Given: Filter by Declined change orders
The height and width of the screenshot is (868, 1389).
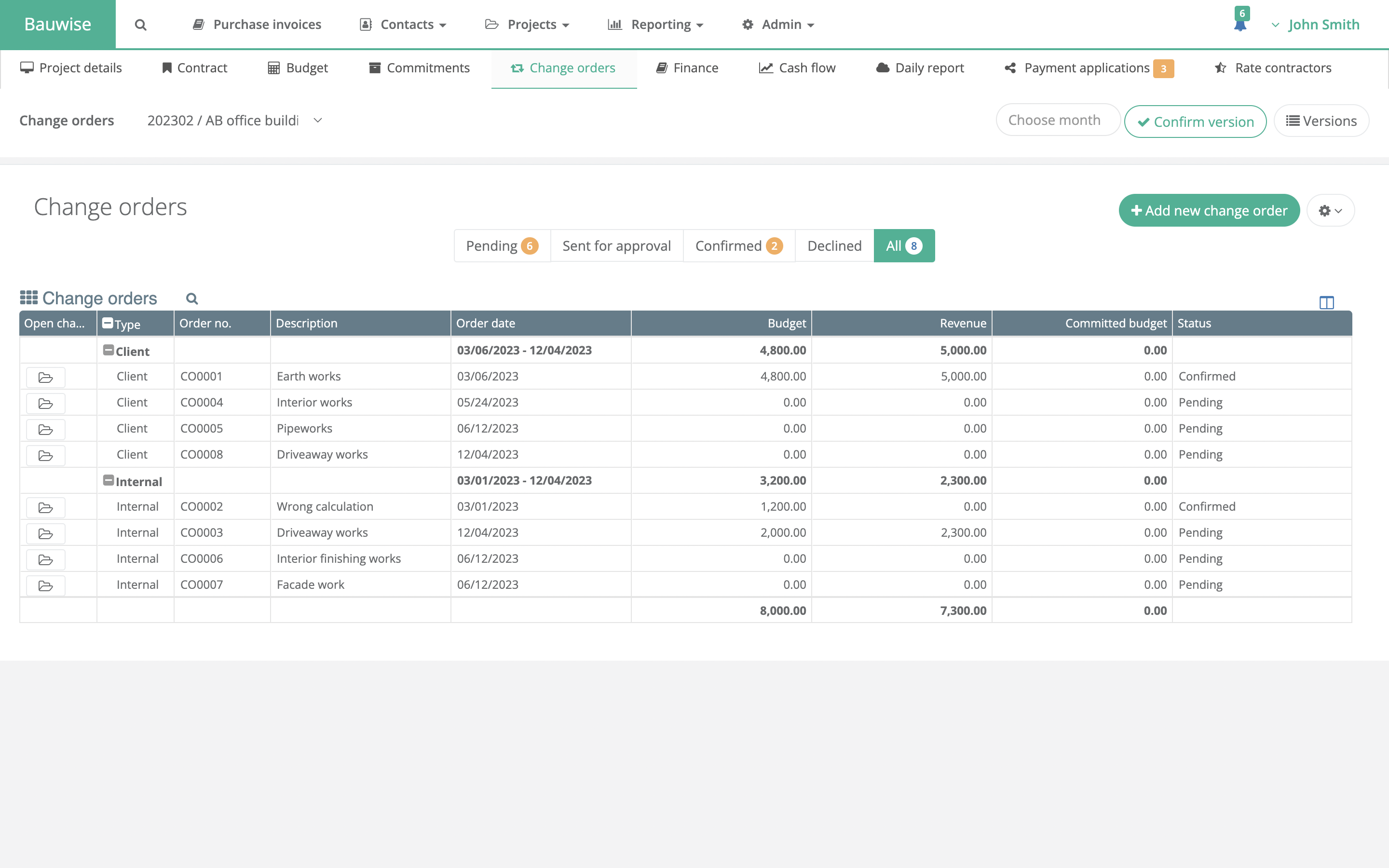Looking at the screenshot, I should (834, 246).
